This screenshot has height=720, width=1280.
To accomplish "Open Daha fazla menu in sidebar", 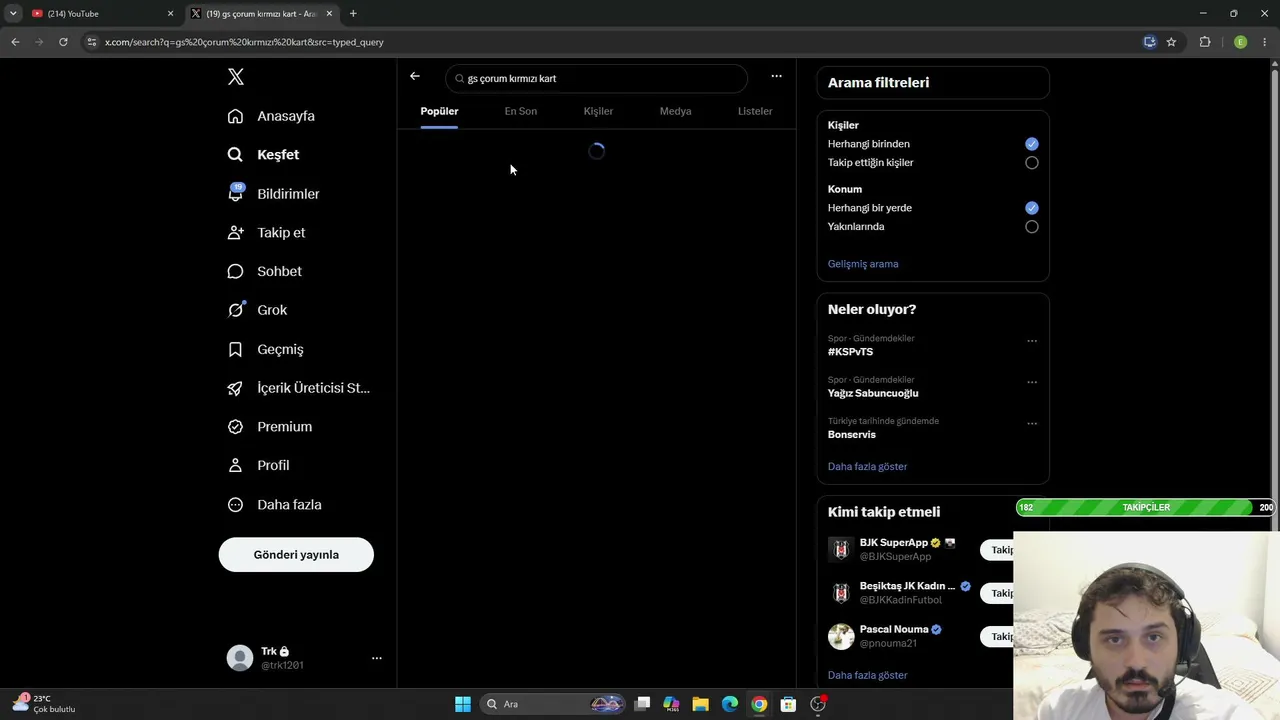I will 274,505.
